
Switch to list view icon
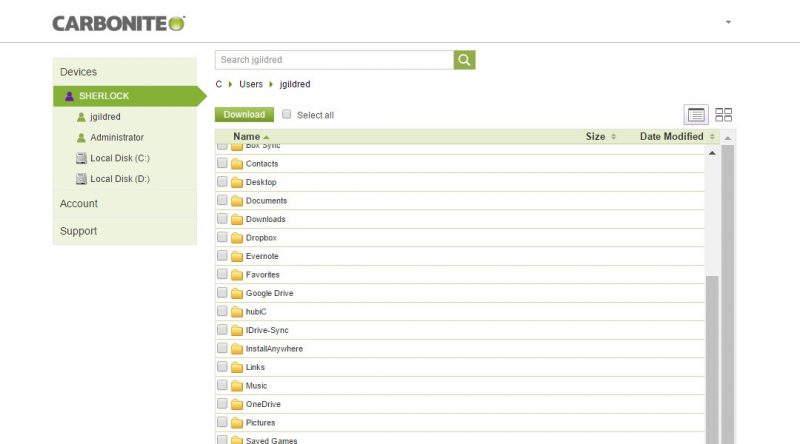click(x=696, y=115)
